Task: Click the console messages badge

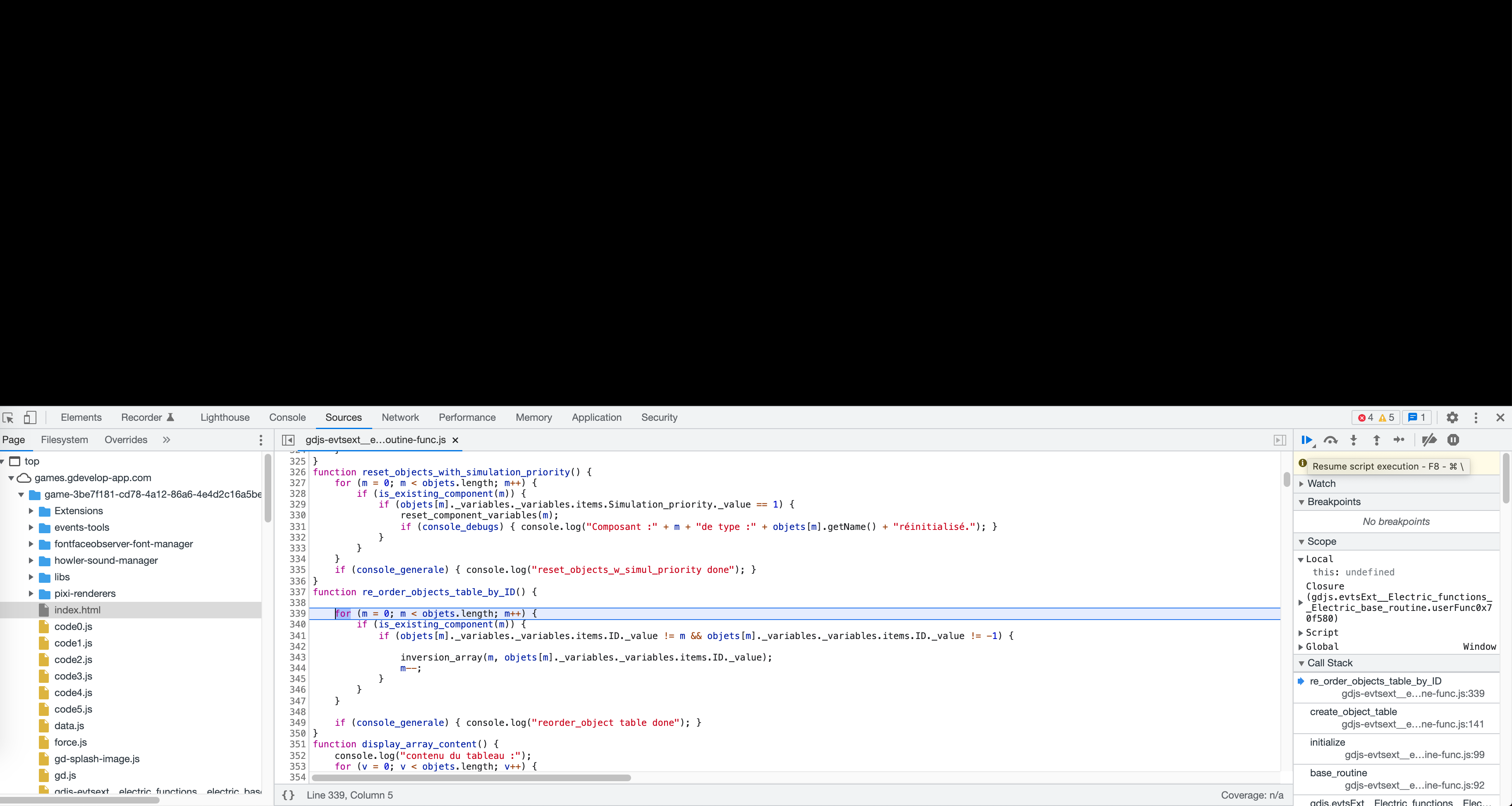Action: click(x=1416, y=417)
